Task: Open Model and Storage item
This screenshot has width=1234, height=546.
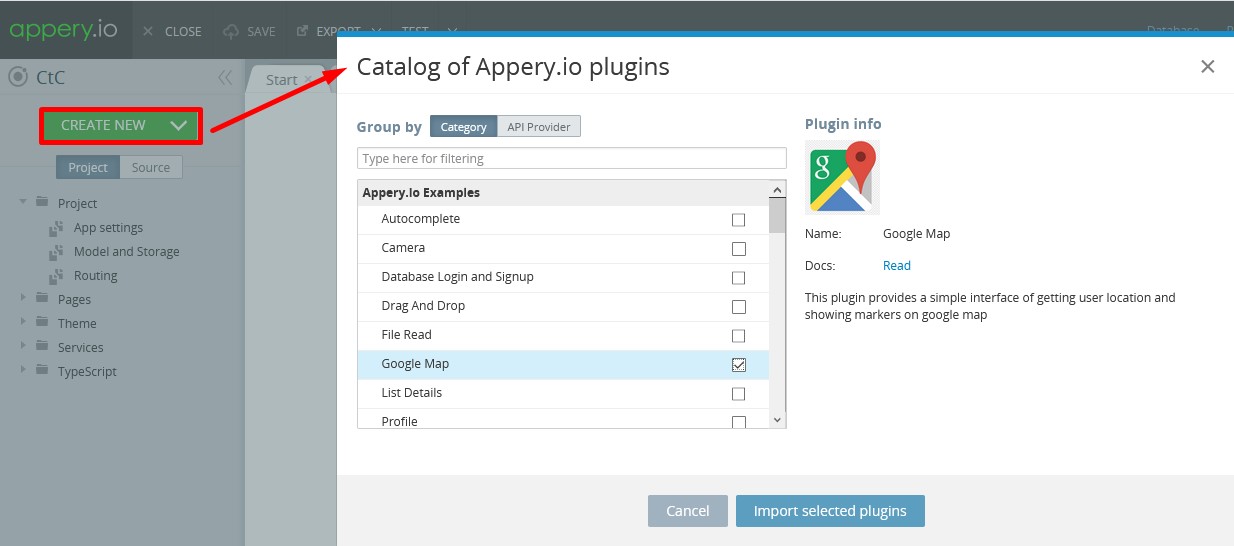Action: point(127,251)
